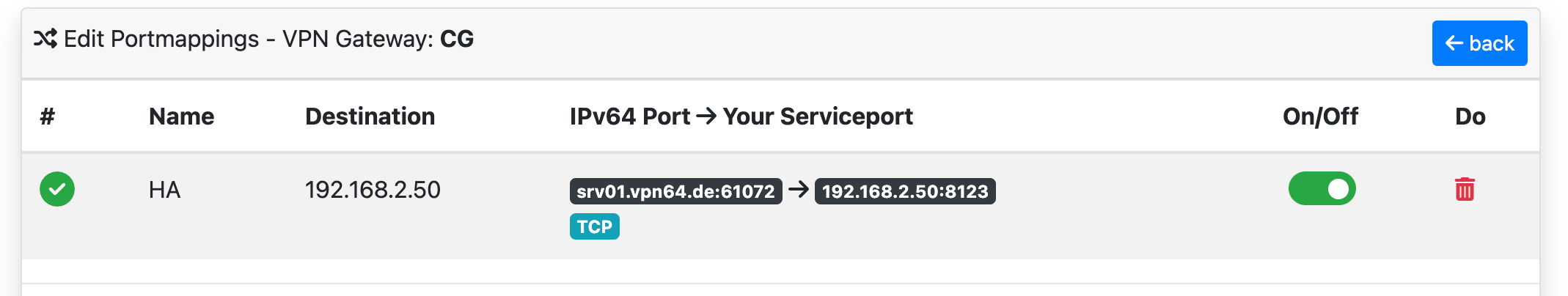Screen dimensions: 1568x296
Task: Click the Name column header
Action: [x=182, y=116]
